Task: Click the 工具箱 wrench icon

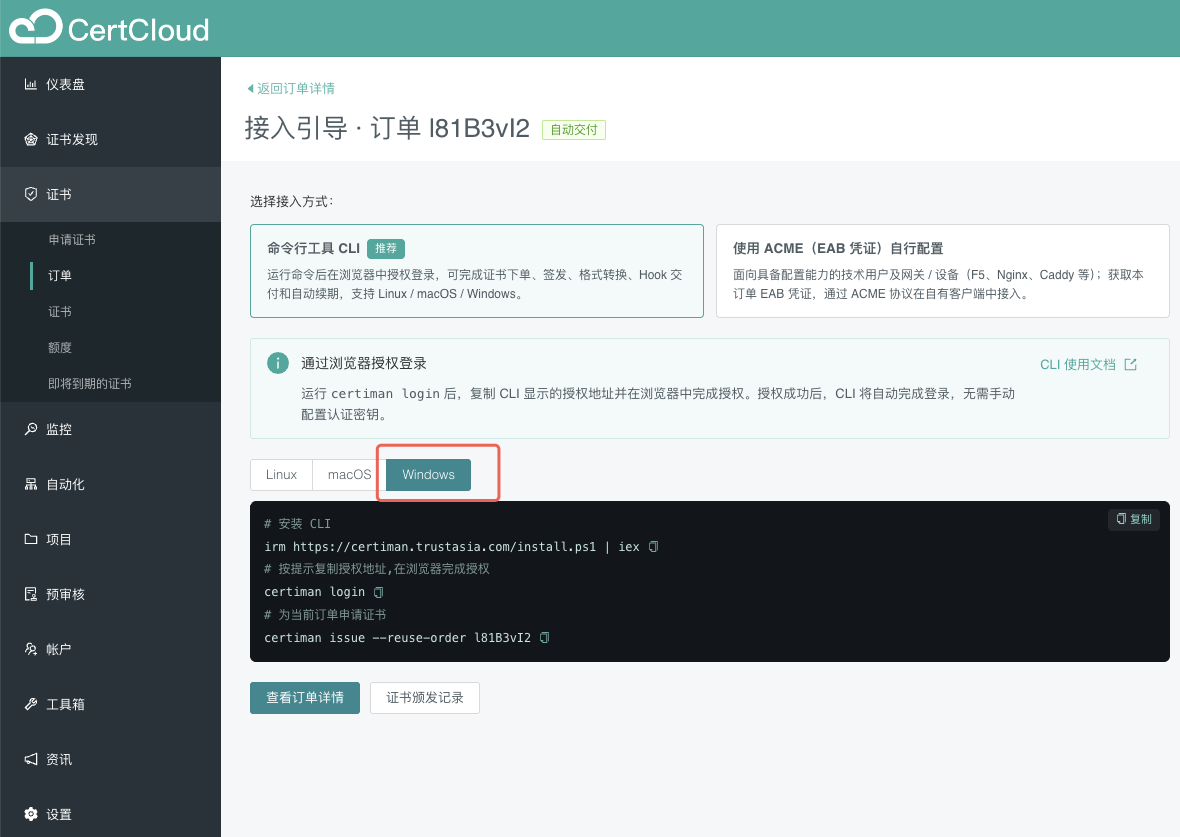Action: (x=31, y=704)
